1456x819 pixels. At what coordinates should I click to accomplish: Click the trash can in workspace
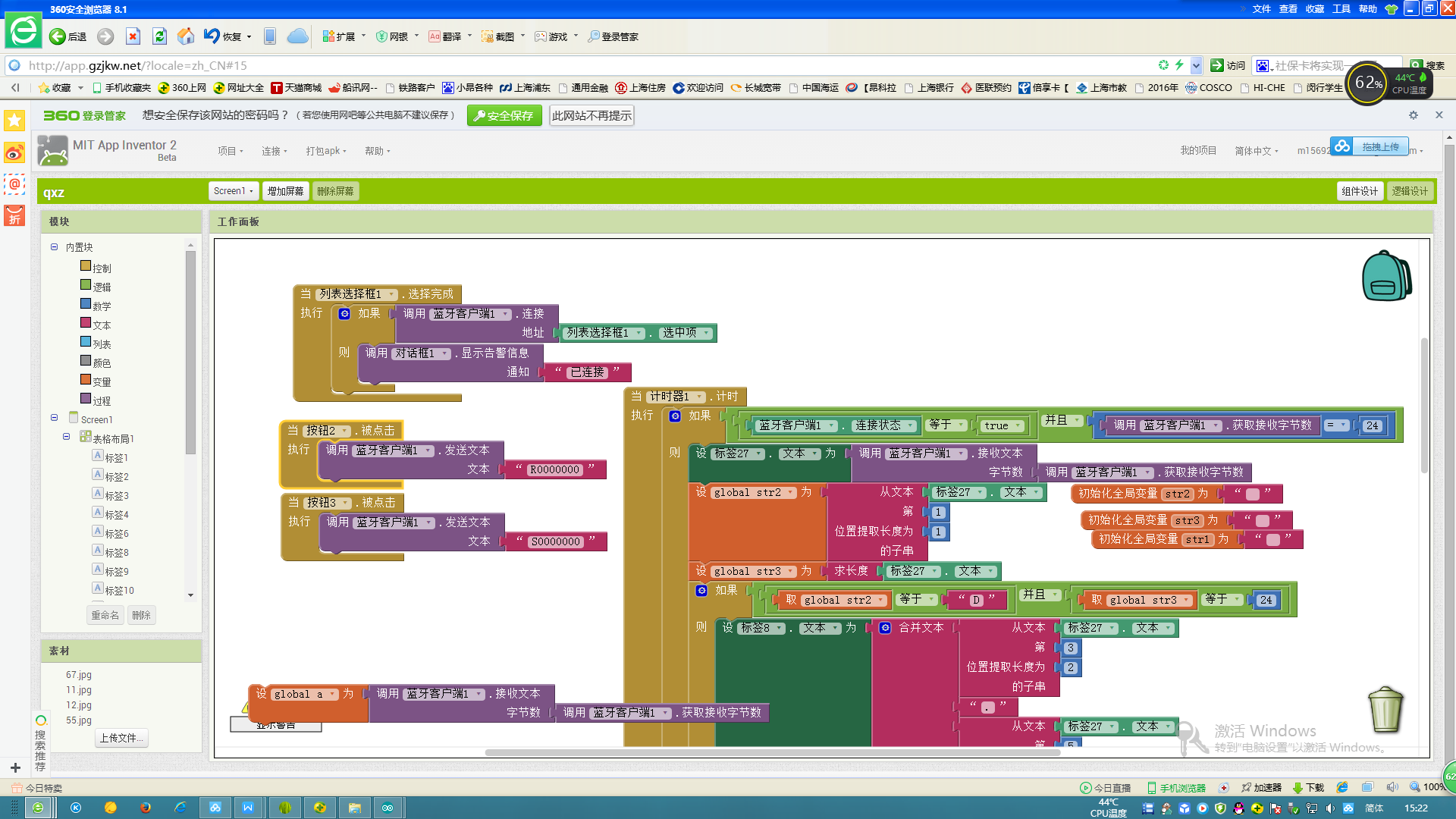(x=1385, y=710)
